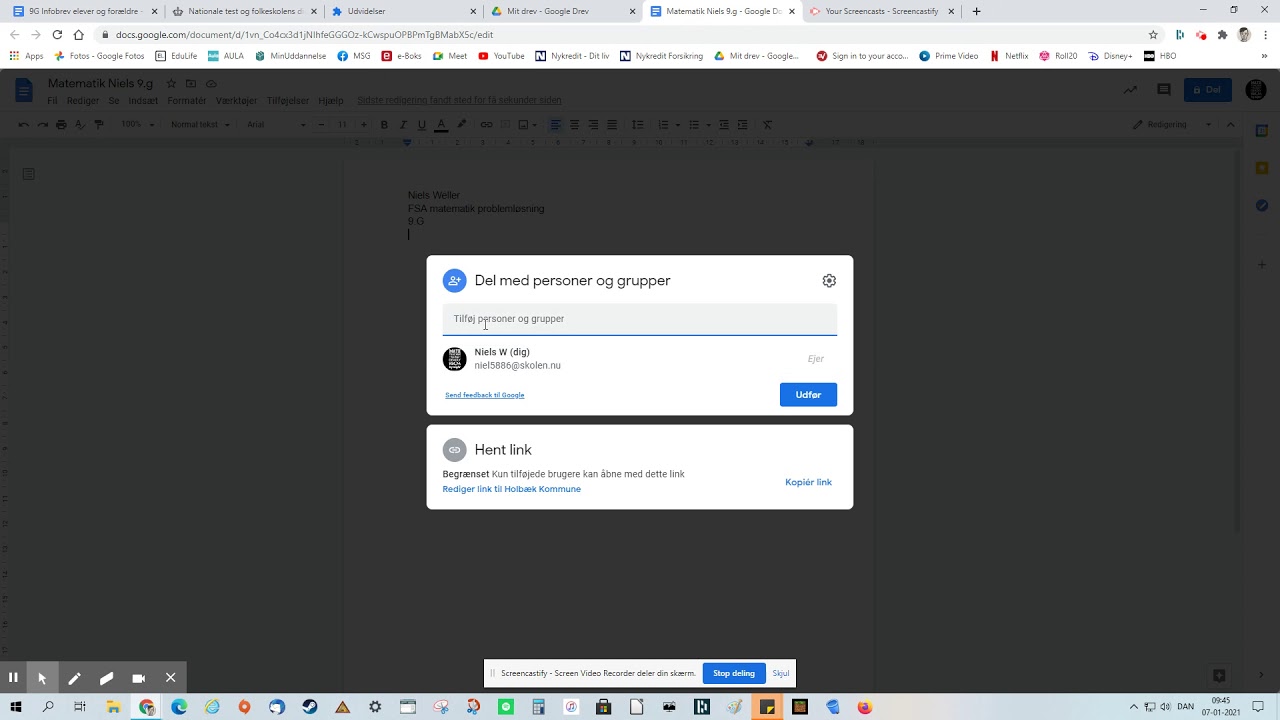Open Microsoft Edge from taskbar
The height and width of the screenshot is (720, 1280).
click(x=179, y=707)
